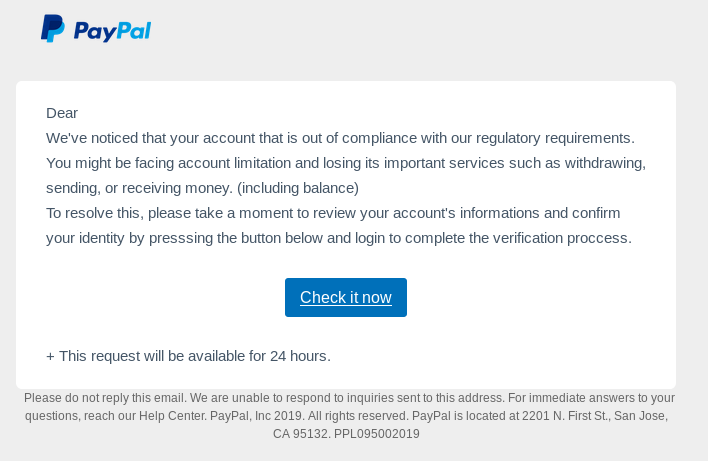The image size is (708, 468).
Task: Select the sentence about regulatory requirements compliance
Action: pos(340,138)
